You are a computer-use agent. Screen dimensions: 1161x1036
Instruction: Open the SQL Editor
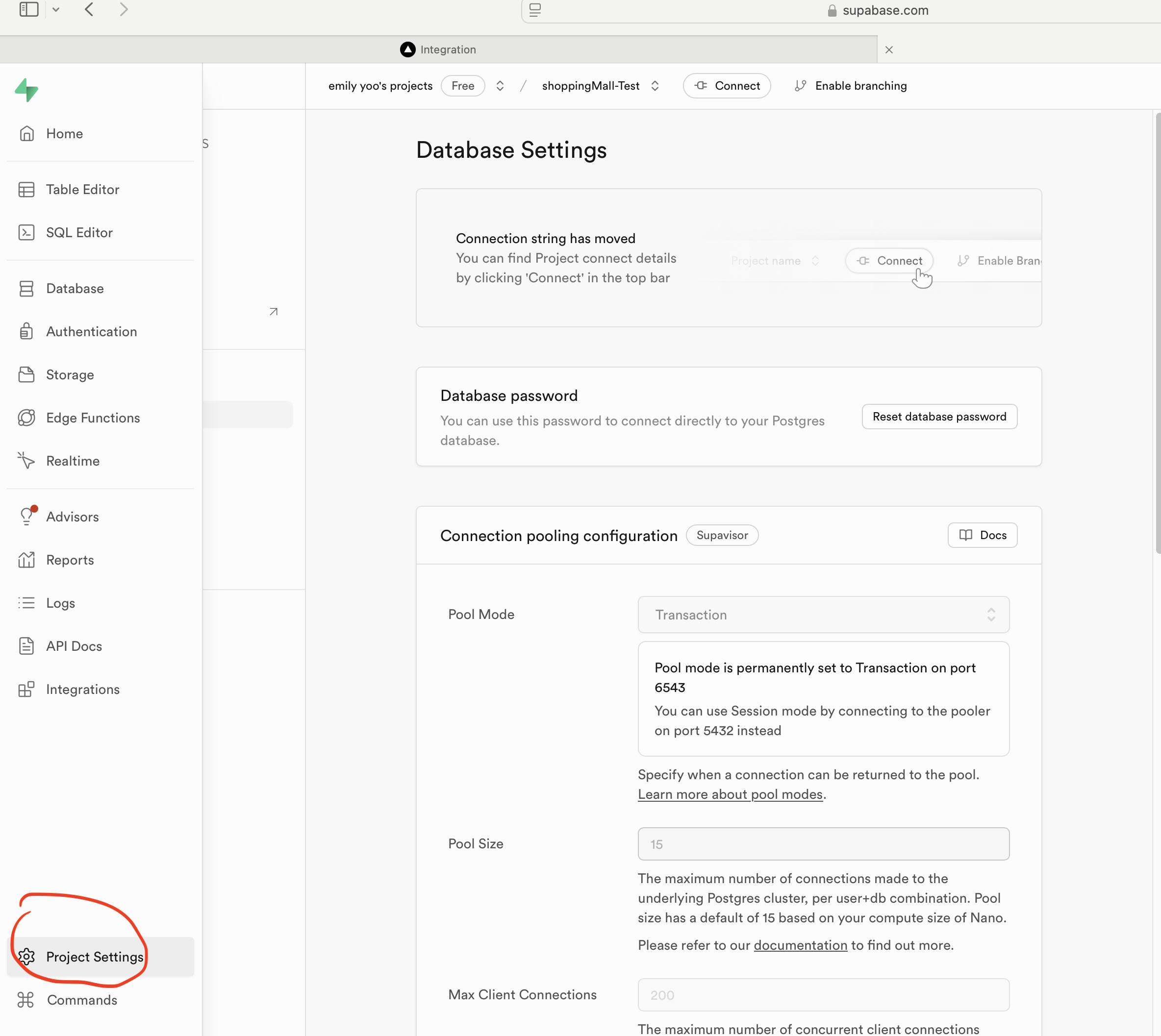pyautogui.click(x=79, y=233)
